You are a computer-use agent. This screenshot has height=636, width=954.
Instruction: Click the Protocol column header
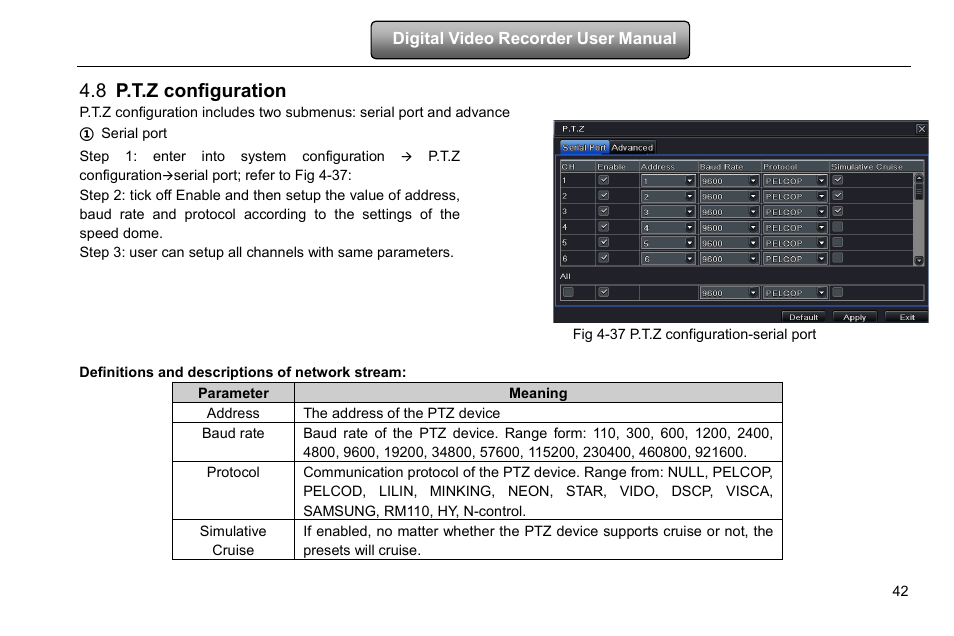click(x=780, y=166)
